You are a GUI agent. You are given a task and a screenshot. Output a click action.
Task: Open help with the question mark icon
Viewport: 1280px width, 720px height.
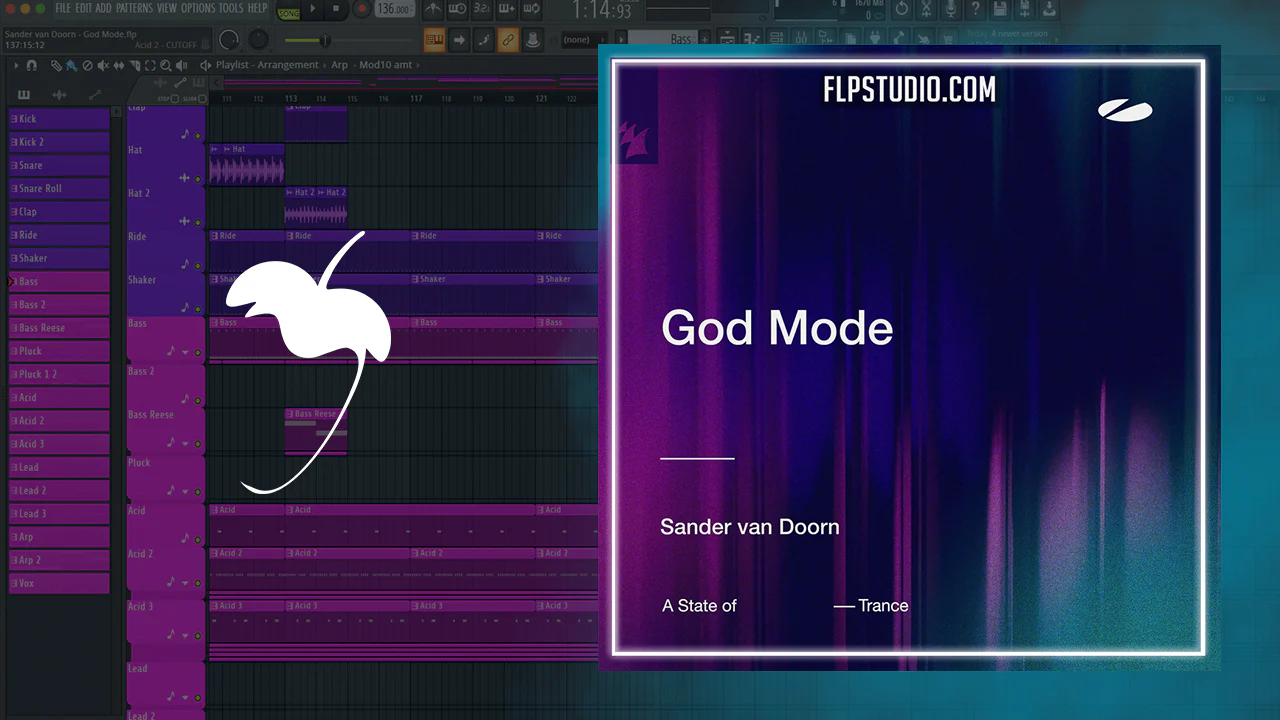[x=975, y=9]
